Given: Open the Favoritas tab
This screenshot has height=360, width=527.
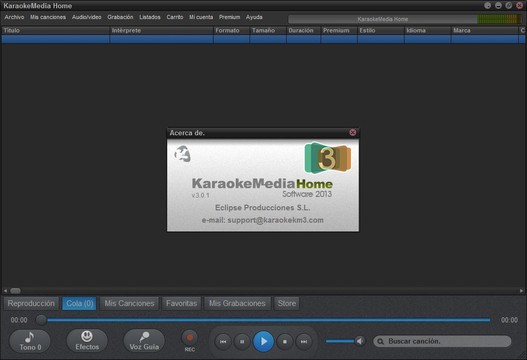Looking at the screenshot, I should click(181, 304).
